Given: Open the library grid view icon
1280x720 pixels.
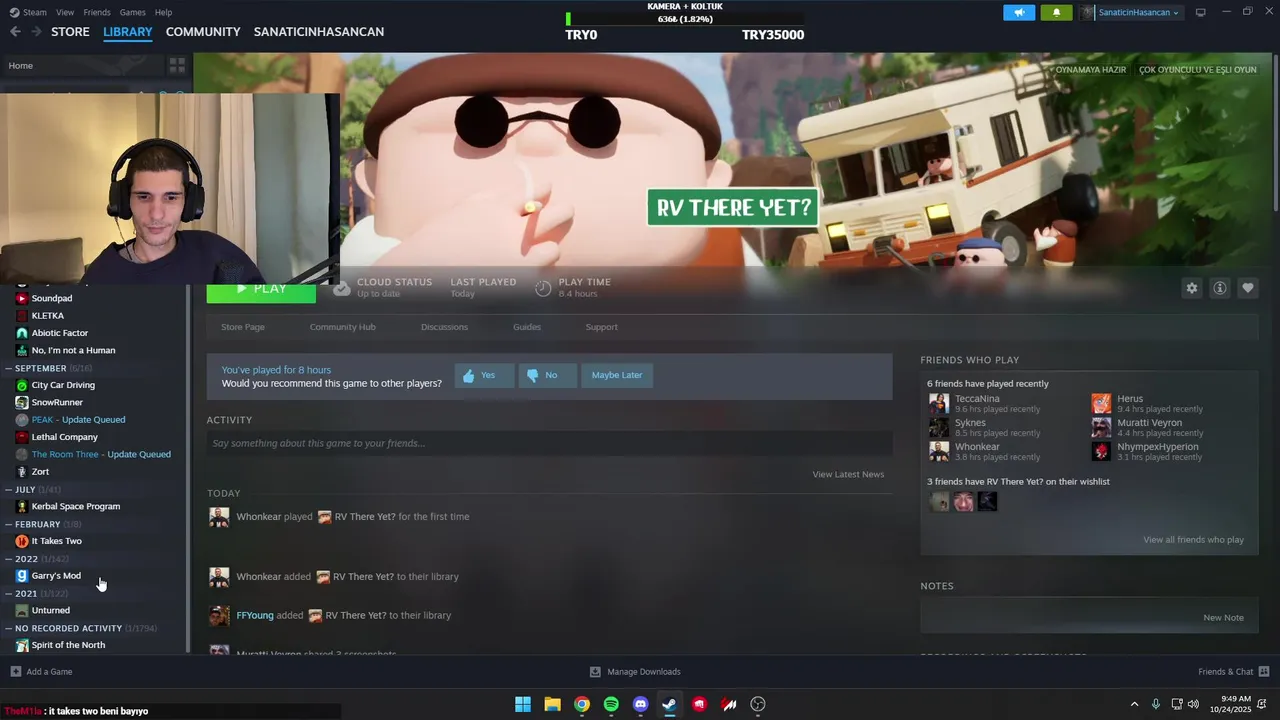Looking at the screenshot, I should [x=177, y=65].
